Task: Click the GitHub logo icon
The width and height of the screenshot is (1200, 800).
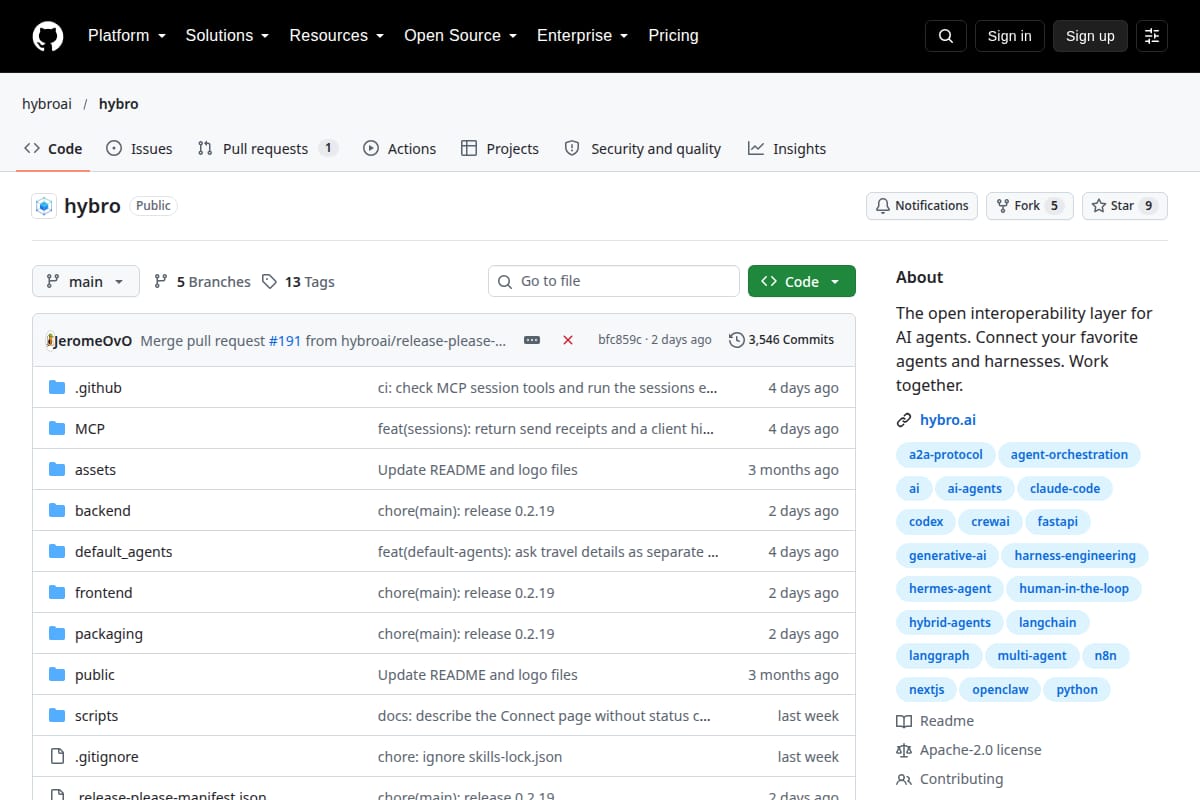Action: tap(47, 36)
